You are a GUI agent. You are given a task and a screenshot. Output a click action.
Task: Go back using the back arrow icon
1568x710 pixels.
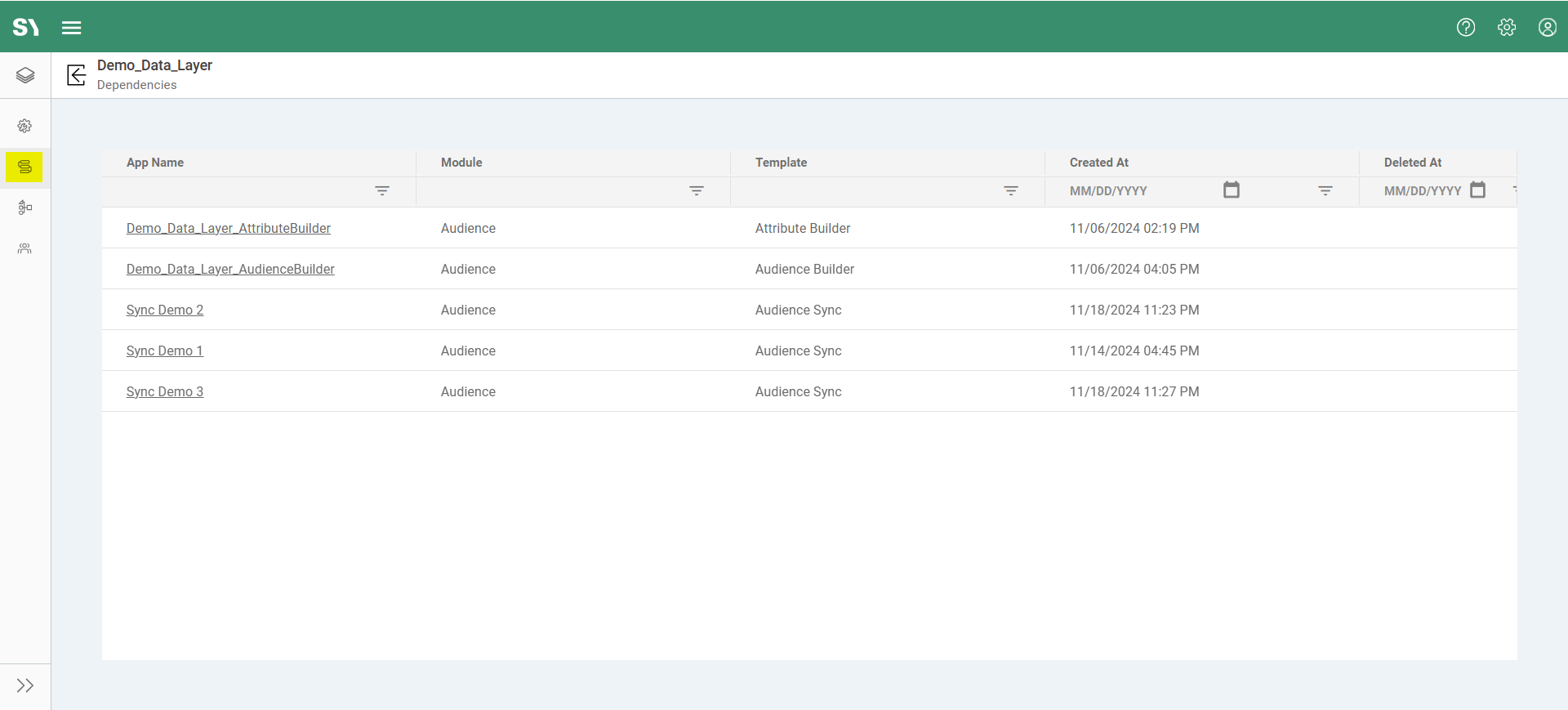[76, 76]
